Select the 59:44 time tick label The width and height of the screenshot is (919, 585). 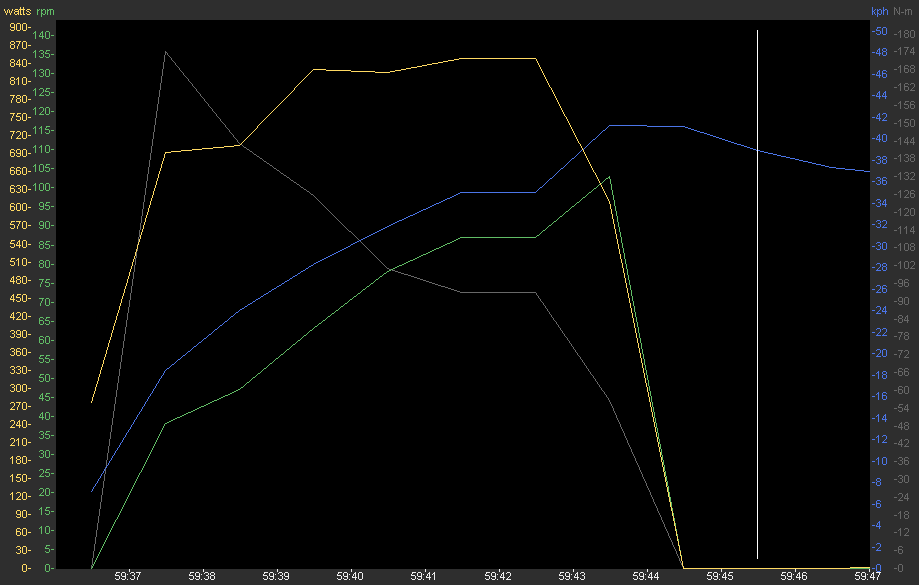(646, 577)
